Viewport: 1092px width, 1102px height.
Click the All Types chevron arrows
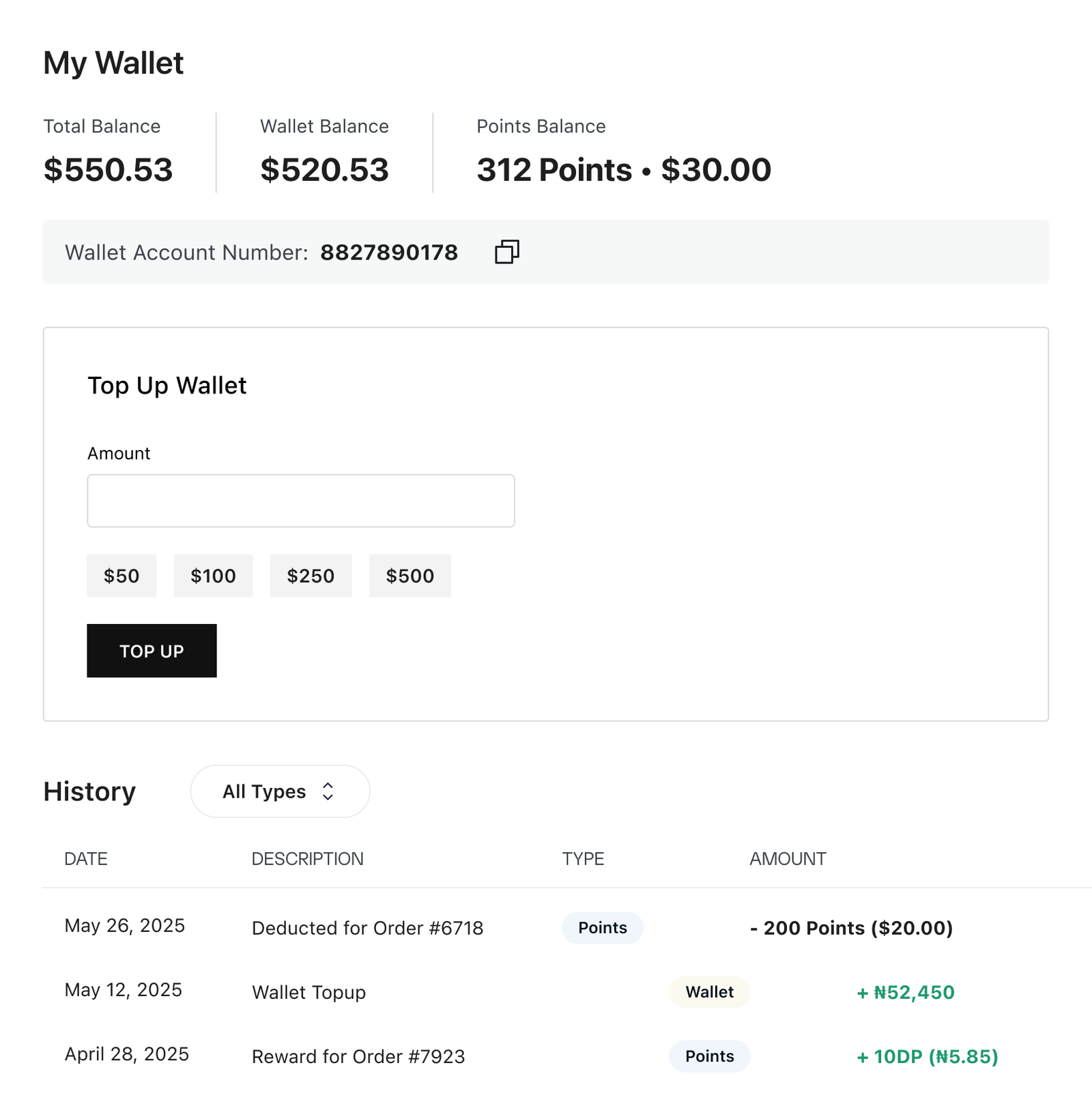click(x=328, y=791)
